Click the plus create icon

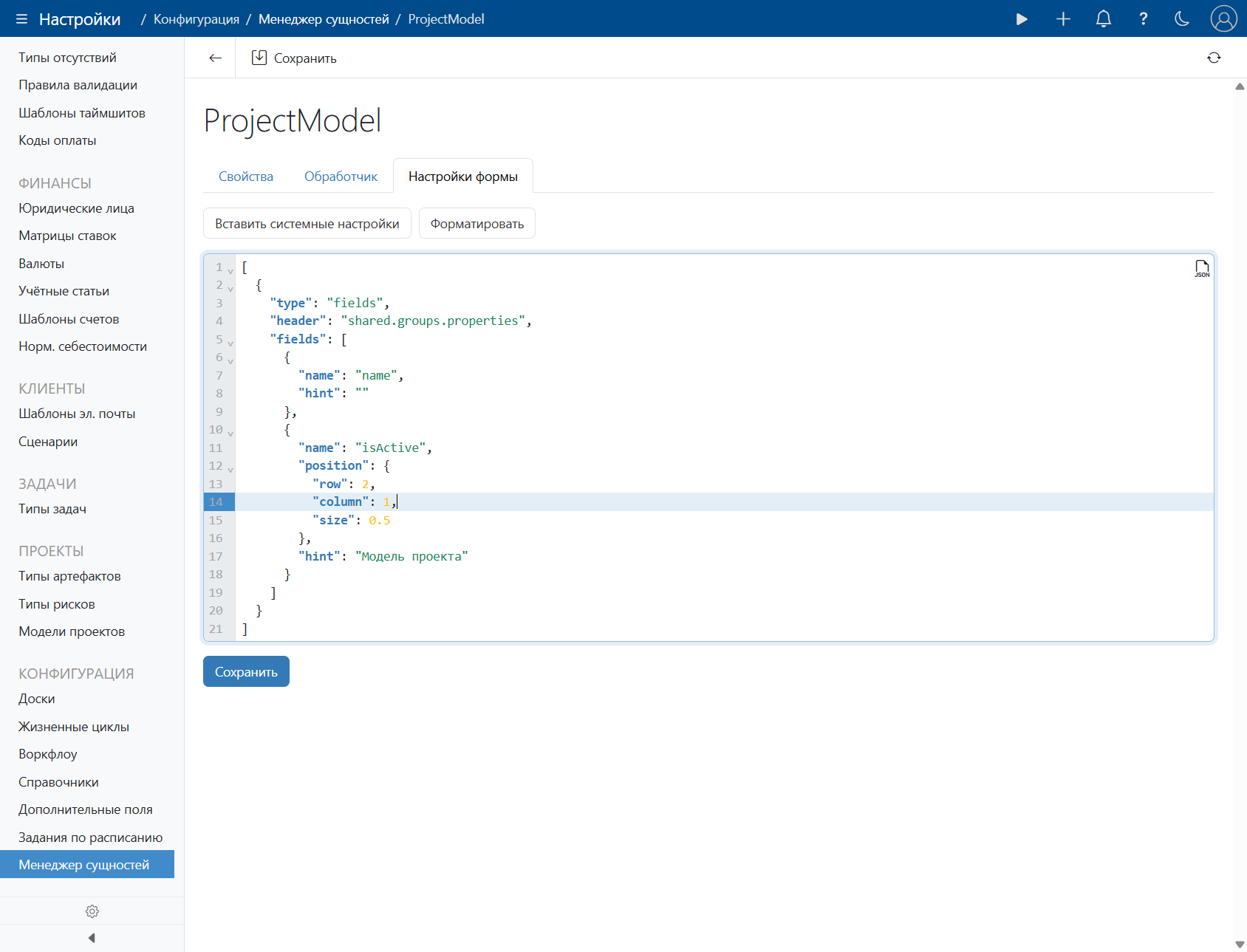(x=1063, y=19)
